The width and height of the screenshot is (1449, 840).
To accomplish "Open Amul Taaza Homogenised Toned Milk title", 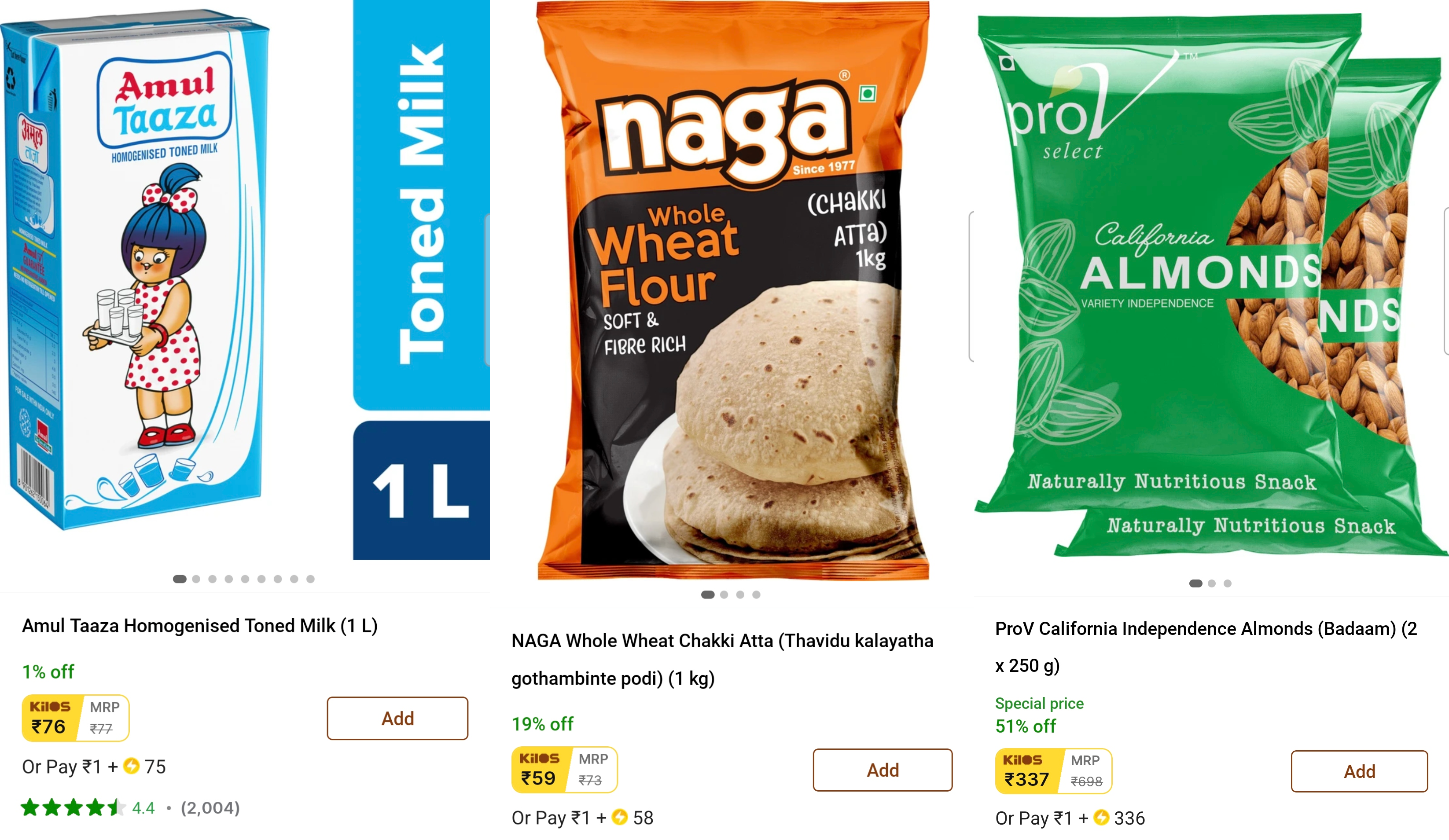I will (x=199, y=626).
